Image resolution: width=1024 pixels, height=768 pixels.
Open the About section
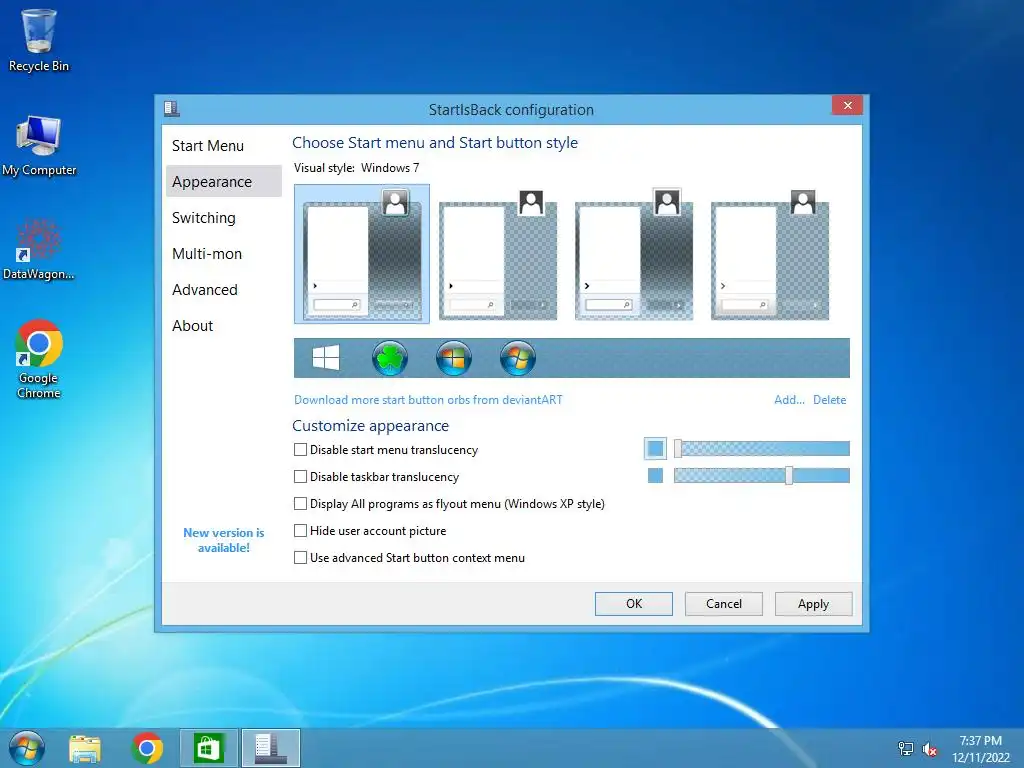coord(223,325)
